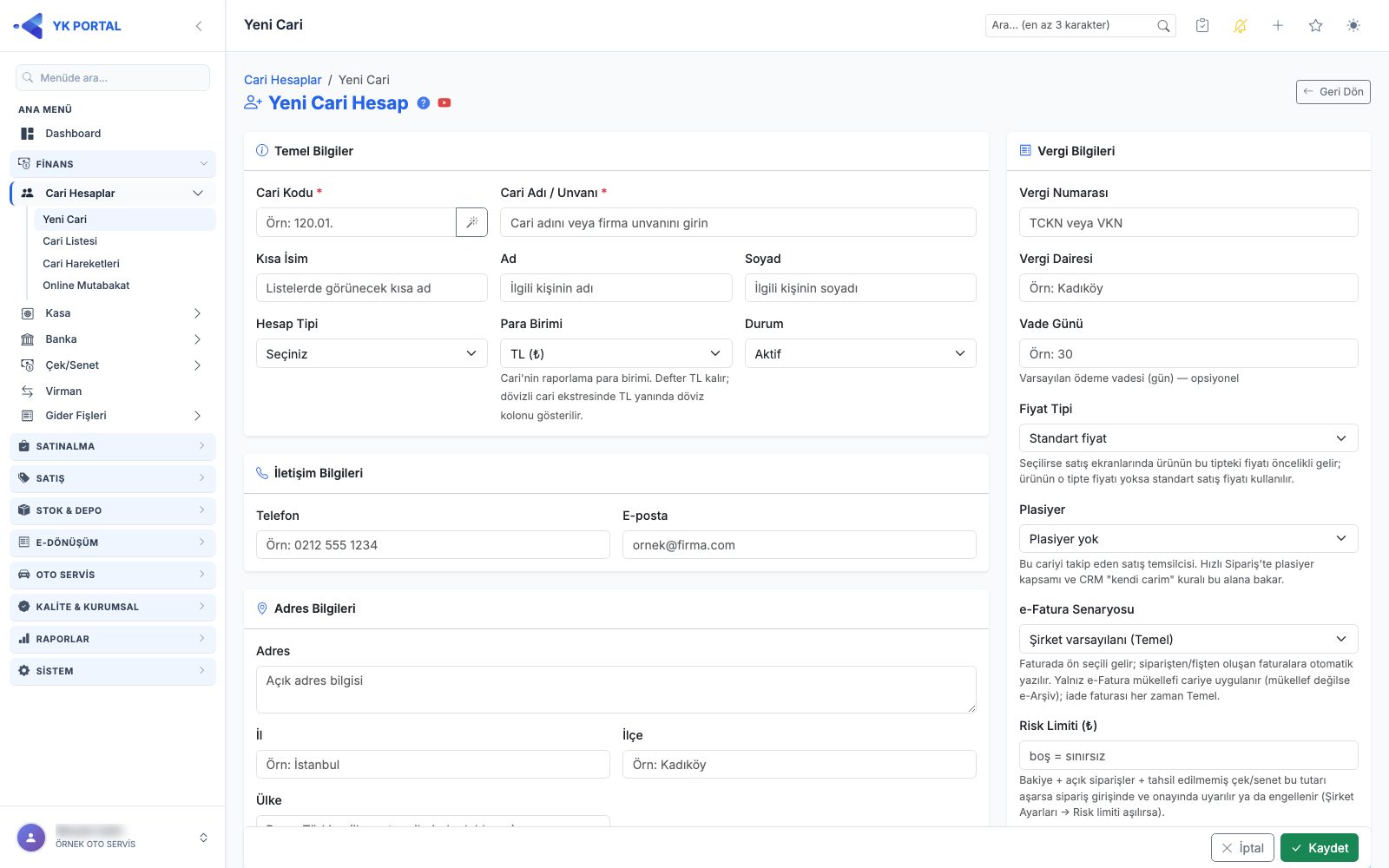Click the Menüde ara search box
This screenshot has width=1389, height=868.
click(113, 77)
